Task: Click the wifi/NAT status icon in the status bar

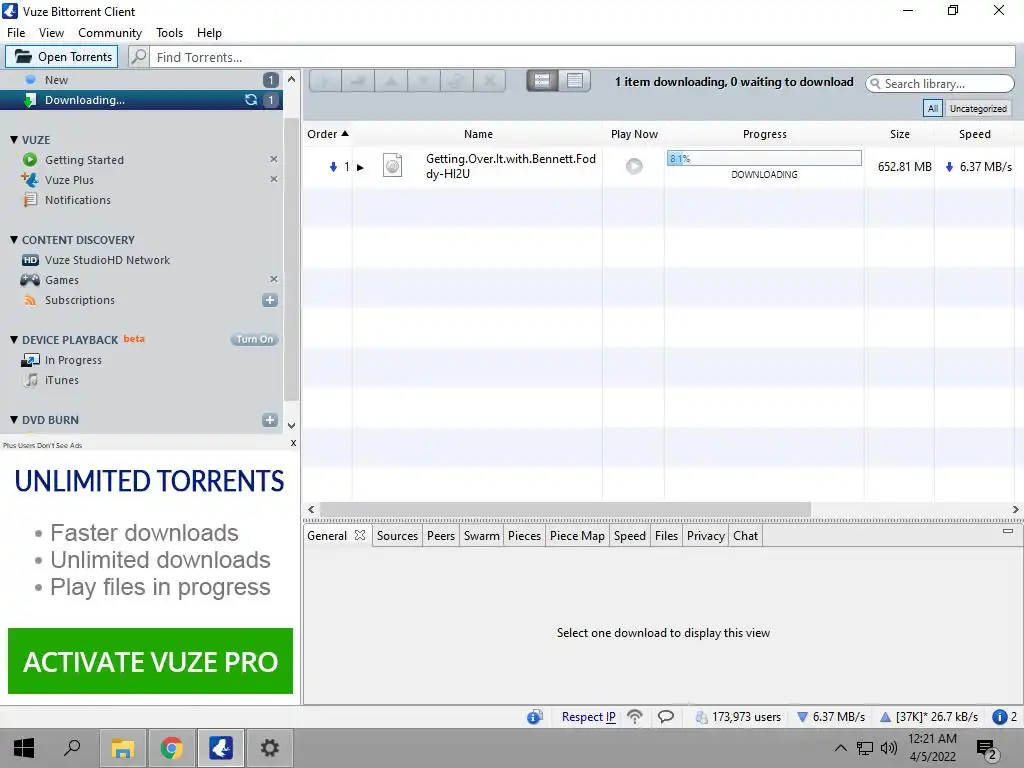Action: 635,716
